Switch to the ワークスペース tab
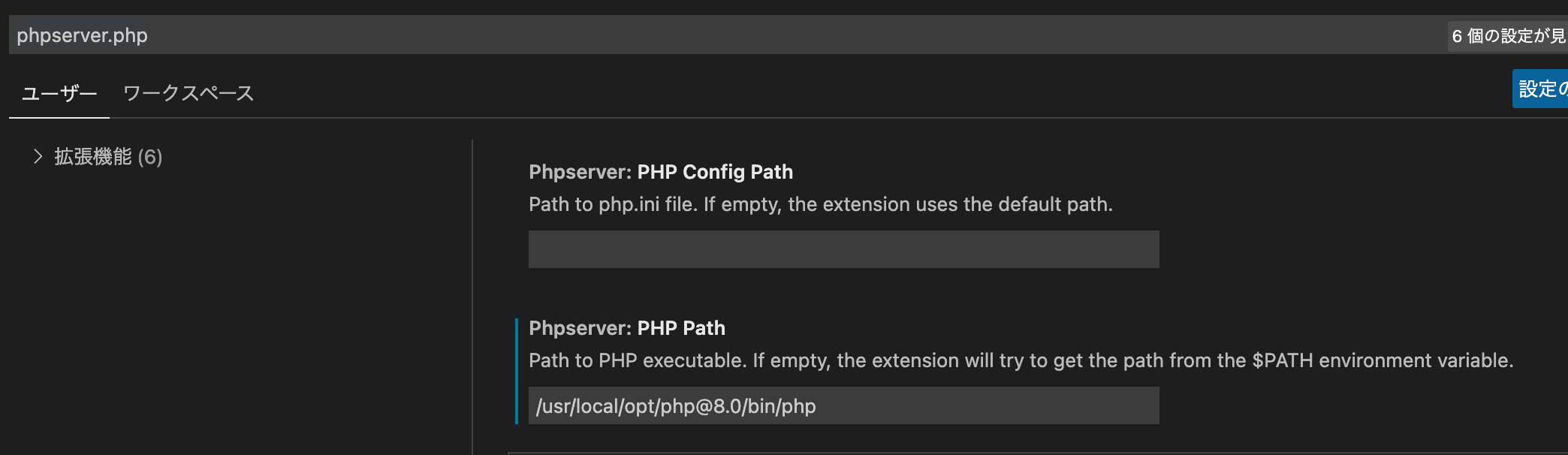Screen dimensions: 1568x455 189,91
